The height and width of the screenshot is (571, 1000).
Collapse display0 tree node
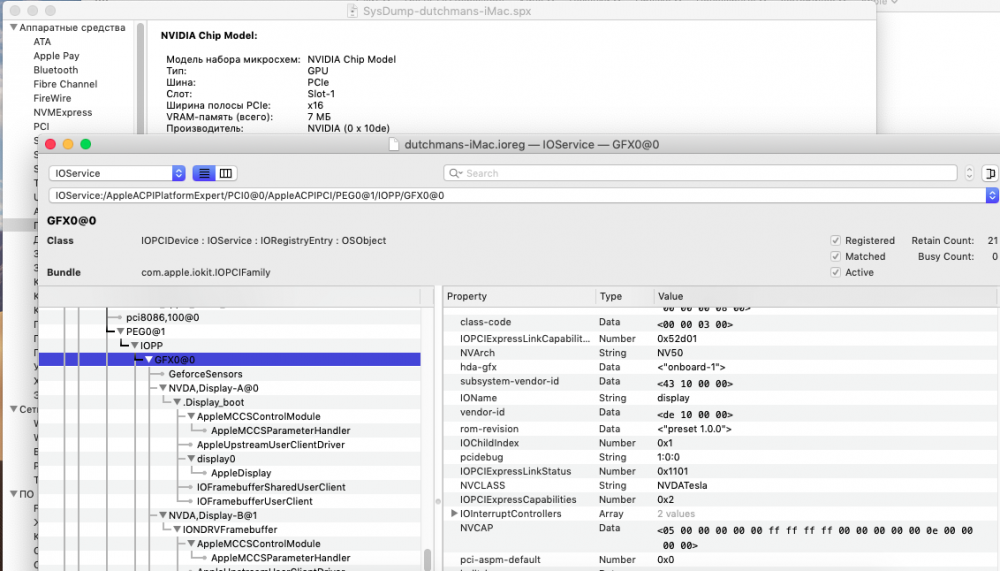[x=191, y=459]
